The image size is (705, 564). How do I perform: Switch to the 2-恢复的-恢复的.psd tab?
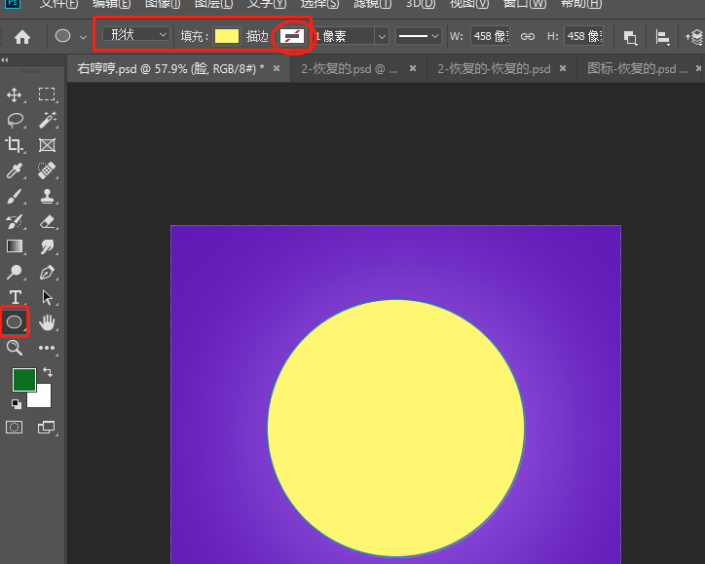coord(493,69)
